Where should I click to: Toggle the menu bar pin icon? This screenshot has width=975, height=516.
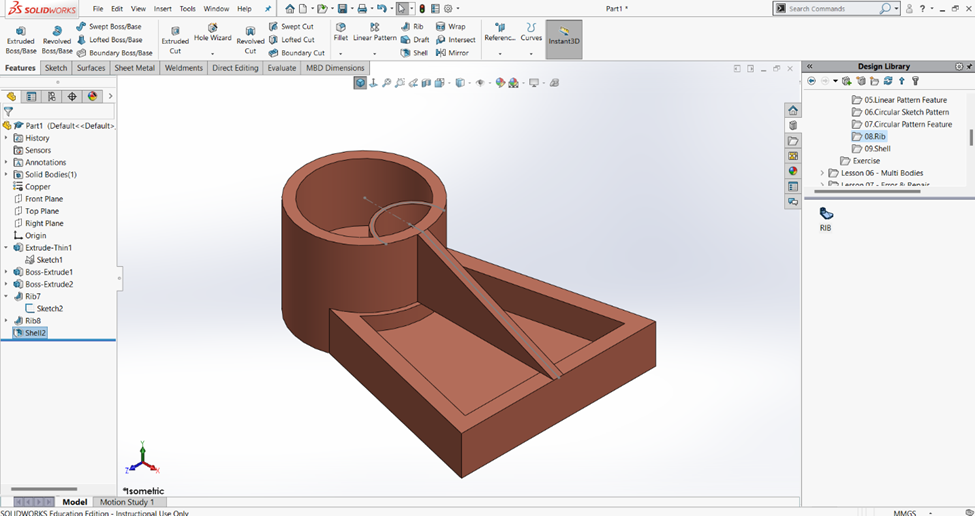click(x=268, y=9)
